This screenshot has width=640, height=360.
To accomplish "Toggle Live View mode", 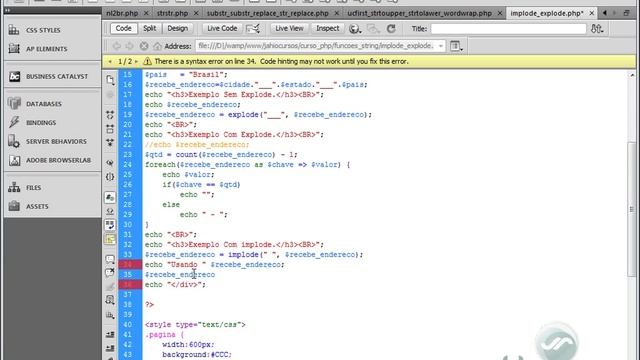I will tap(289, 29).
